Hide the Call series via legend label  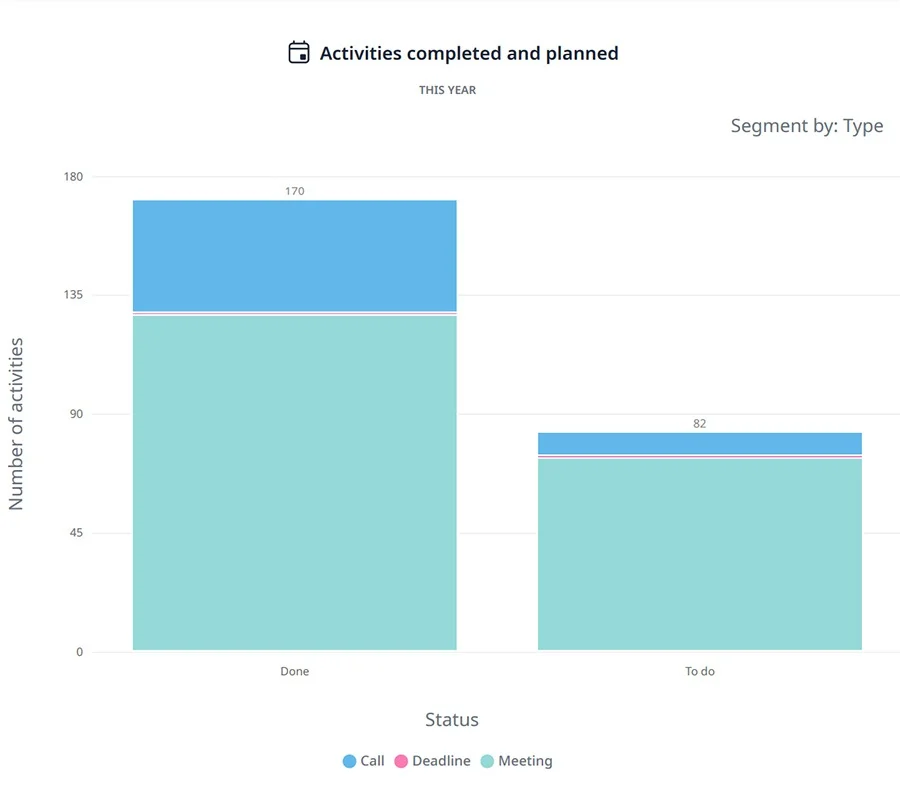pyautogui.click(x=372, y=761)
